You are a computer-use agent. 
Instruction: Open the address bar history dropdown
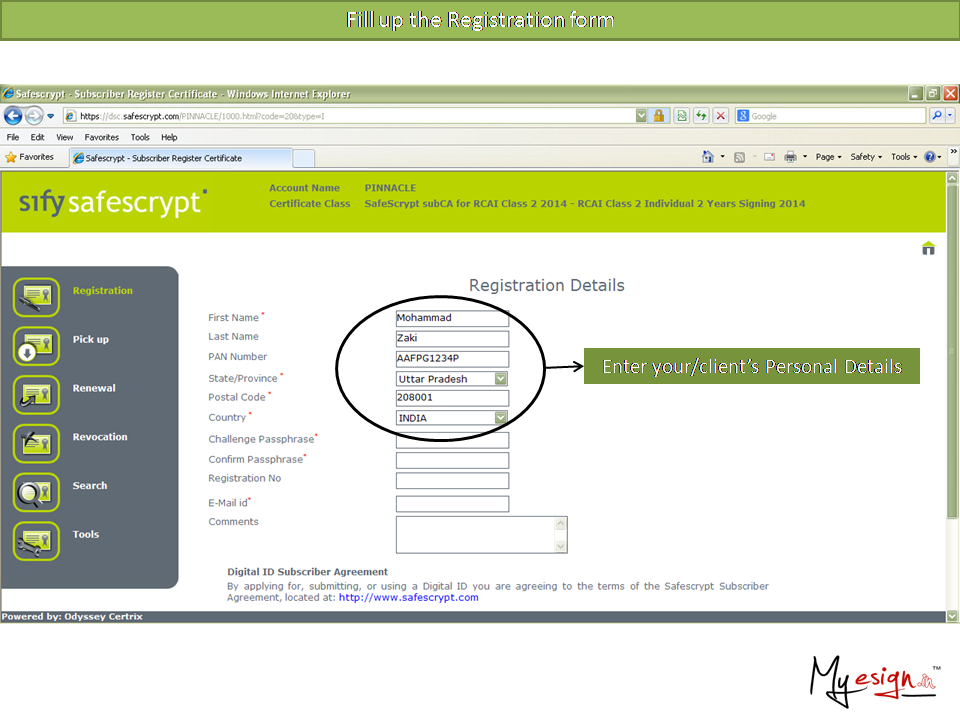tap(641, 116)
